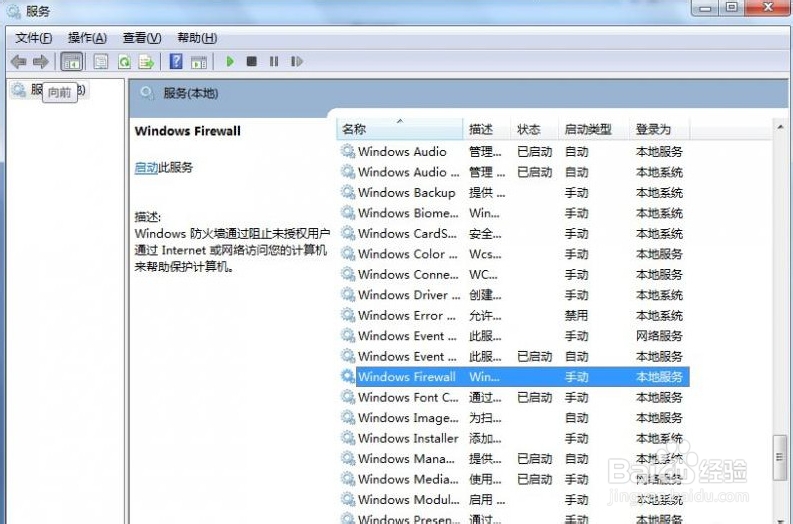Click gear icon beside Windows Error
This screenshot has width=793, height=524.
point(347,315)
